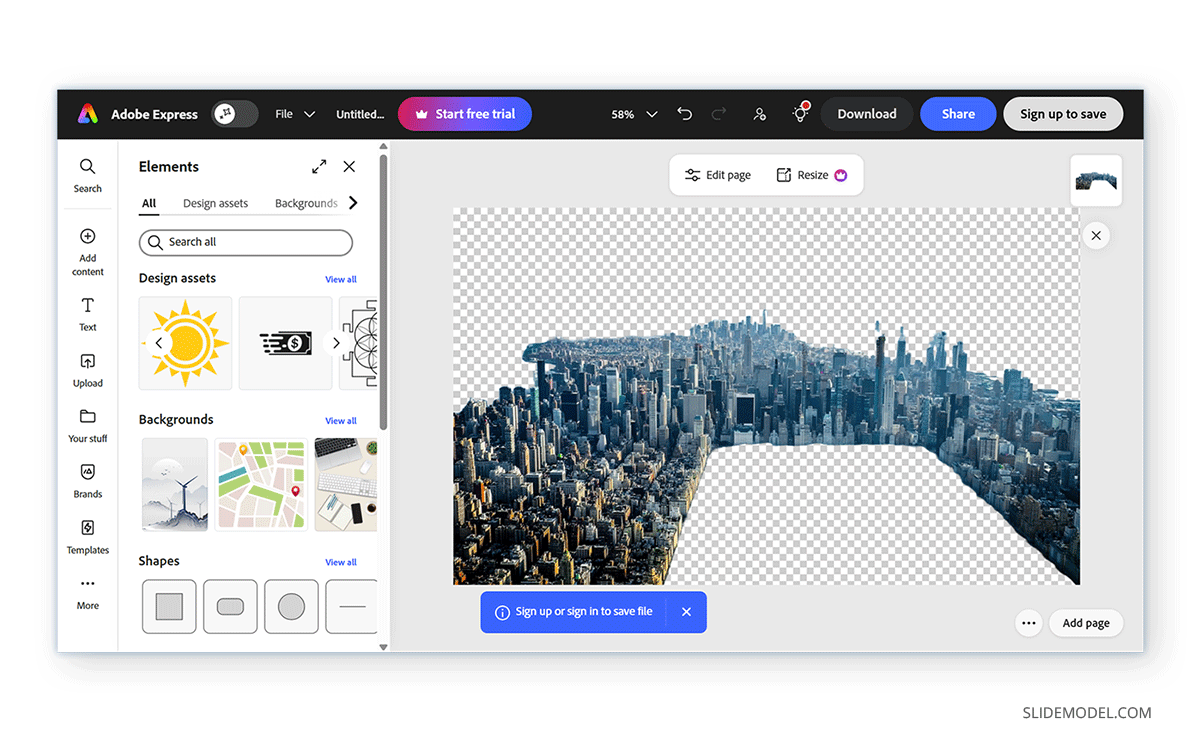View all Backgrounds
This screenshot has width=1200, height=743.
[341, 421]
